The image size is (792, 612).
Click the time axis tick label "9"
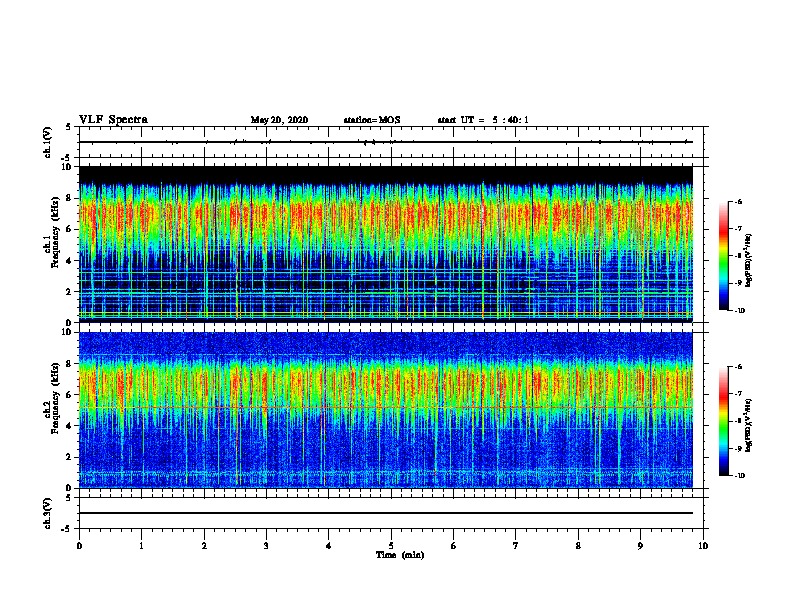(x=640, y=546)
